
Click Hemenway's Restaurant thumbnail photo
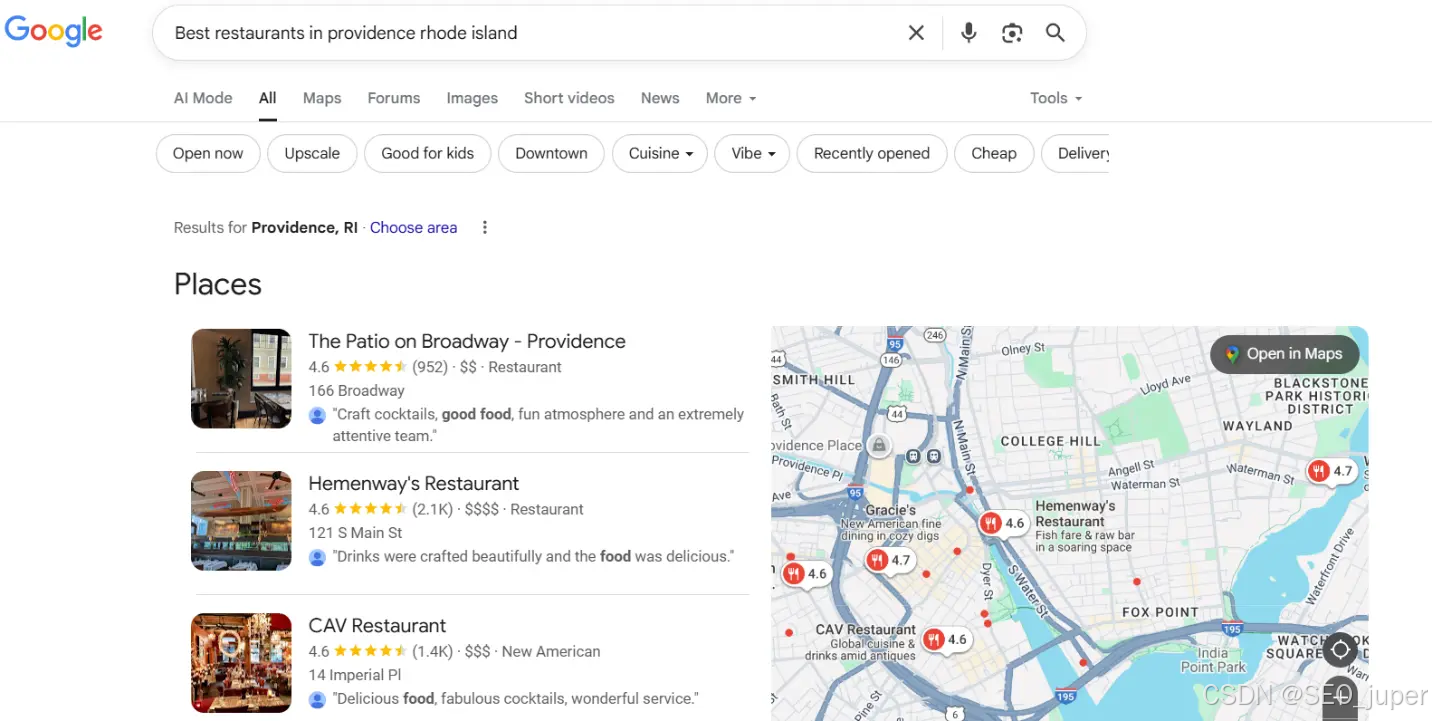coord(241,521)
